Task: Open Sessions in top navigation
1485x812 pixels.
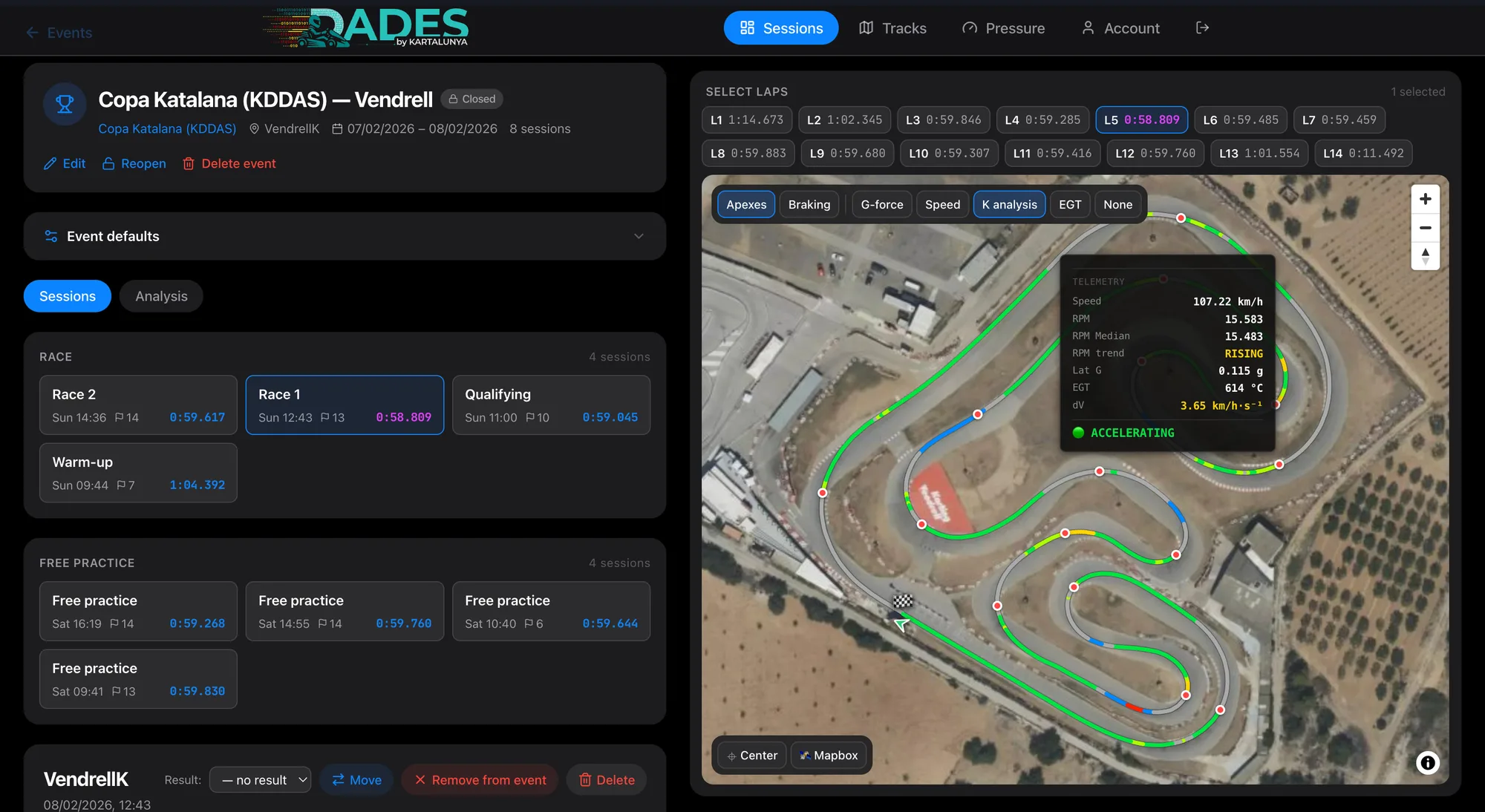Action: [781, 28]
